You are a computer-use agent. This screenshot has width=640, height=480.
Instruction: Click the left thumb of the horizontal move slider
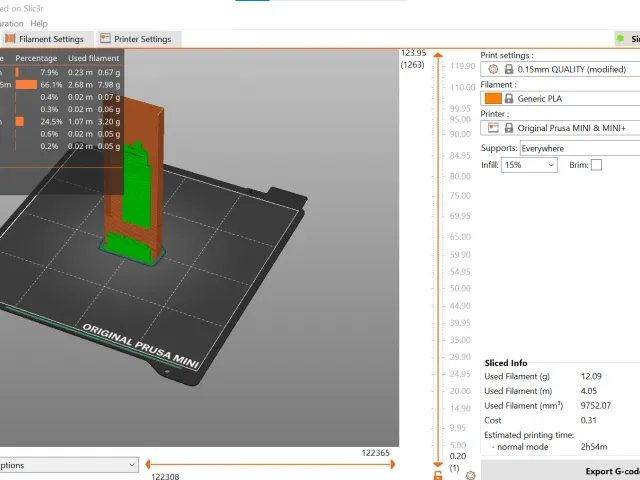(x=148, y=464)
